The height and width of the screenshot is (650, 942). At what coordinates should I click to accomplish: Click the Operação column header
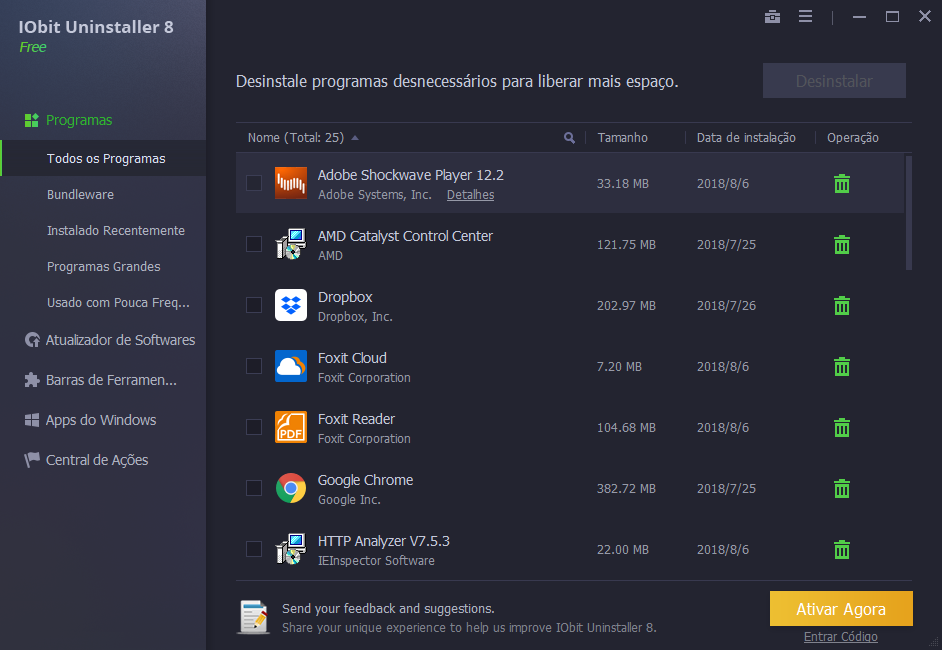pyautogui.click(x=852, y=138)
